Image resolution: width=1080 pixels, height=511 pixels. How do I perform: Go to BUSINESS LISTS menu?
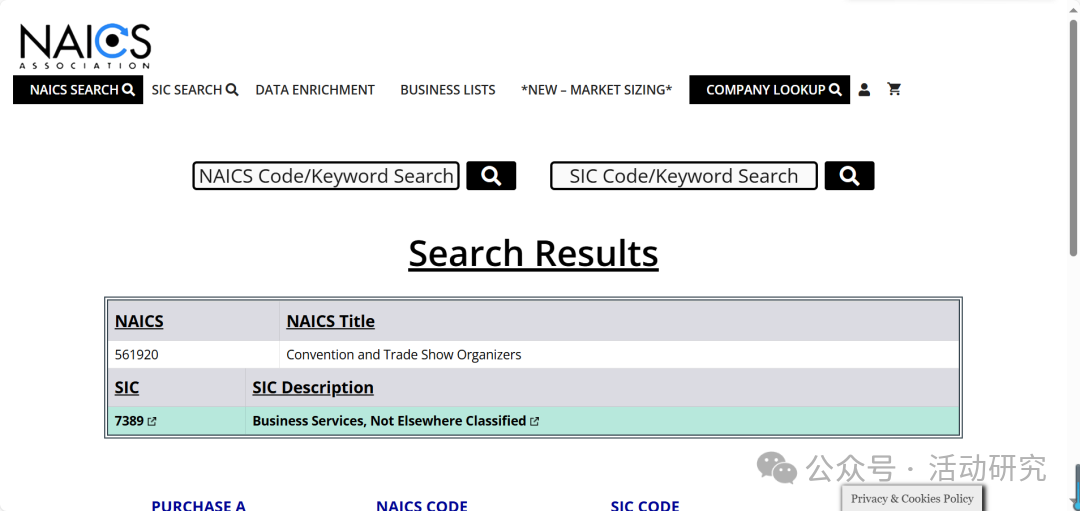point(448,90)
